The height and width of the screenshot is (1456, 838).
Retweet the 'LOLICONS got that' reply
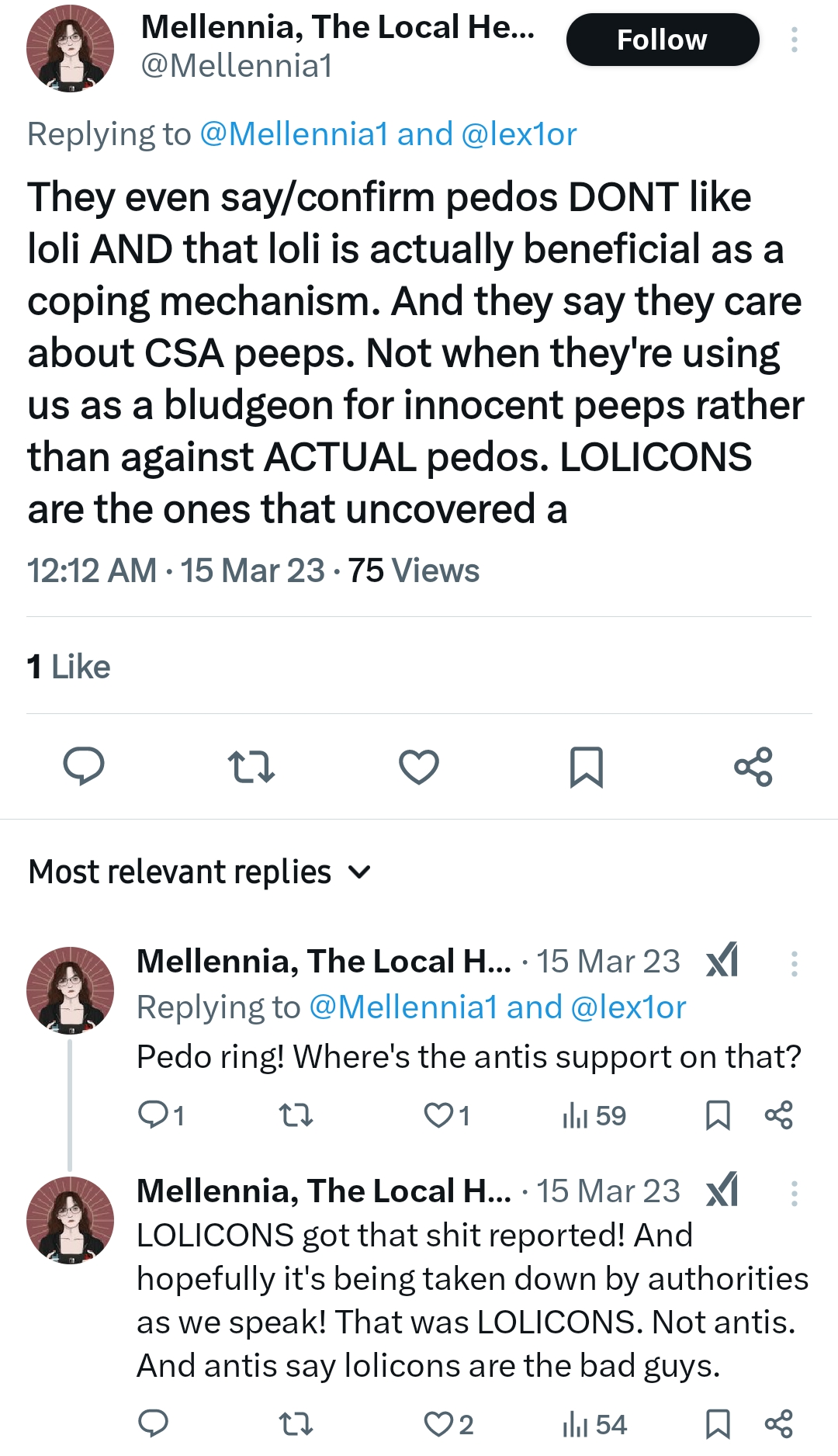tap(296, 1424)
